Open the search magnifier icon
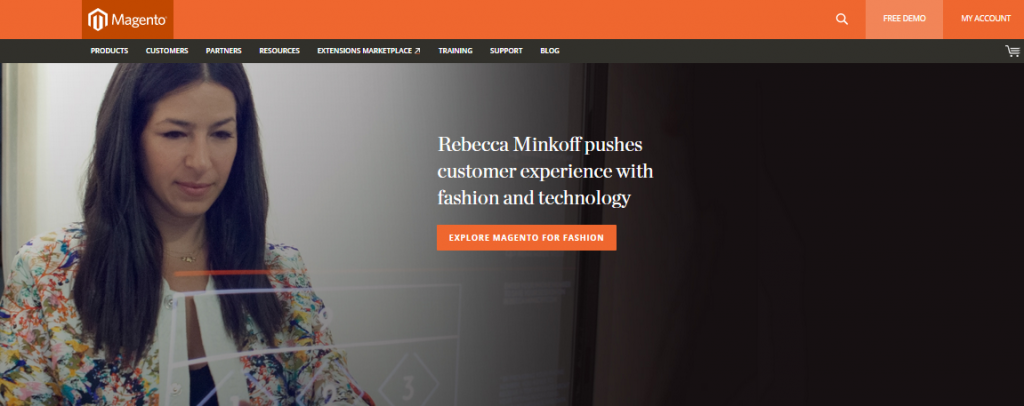Image resolution: width=1024 pixels, height=406 pixels. click(842, 19)
